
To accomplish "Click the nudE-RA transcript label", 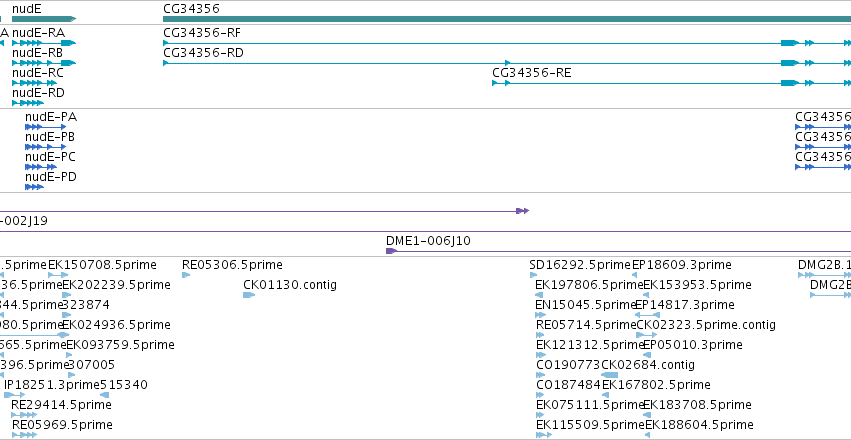I will 38,33.
